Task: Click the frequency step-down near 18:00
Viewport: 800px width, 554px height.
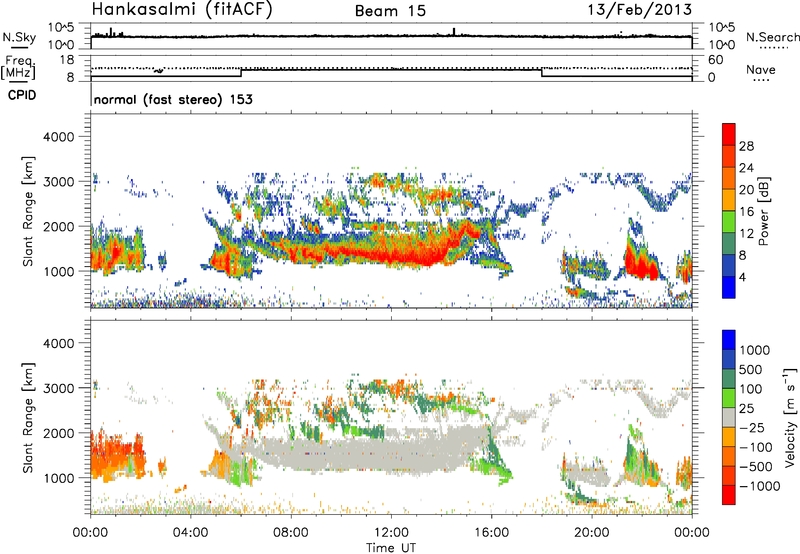Action: [542, 73]
